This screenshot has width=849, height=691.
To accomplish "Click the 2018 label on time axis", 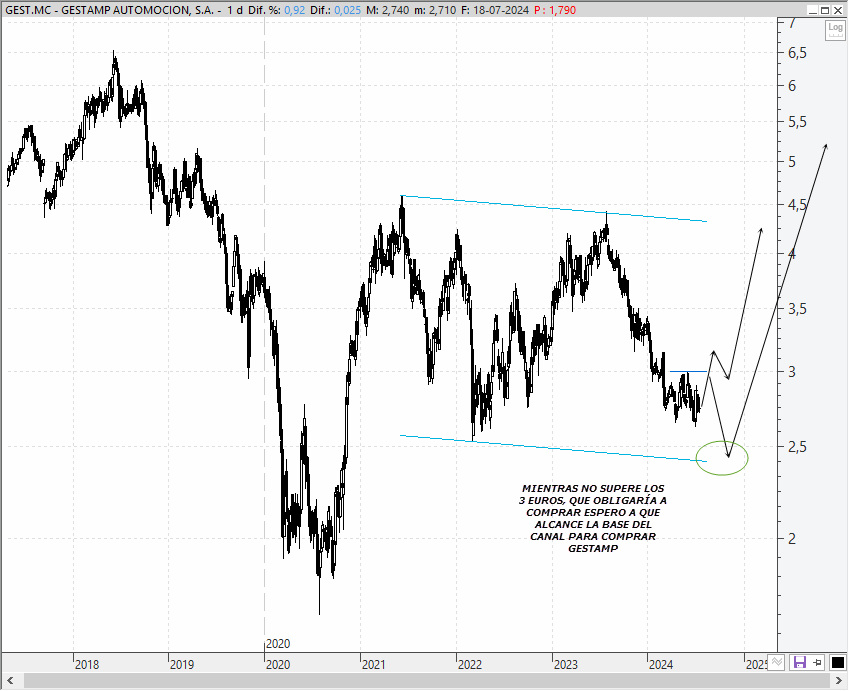I will (87, 664).
